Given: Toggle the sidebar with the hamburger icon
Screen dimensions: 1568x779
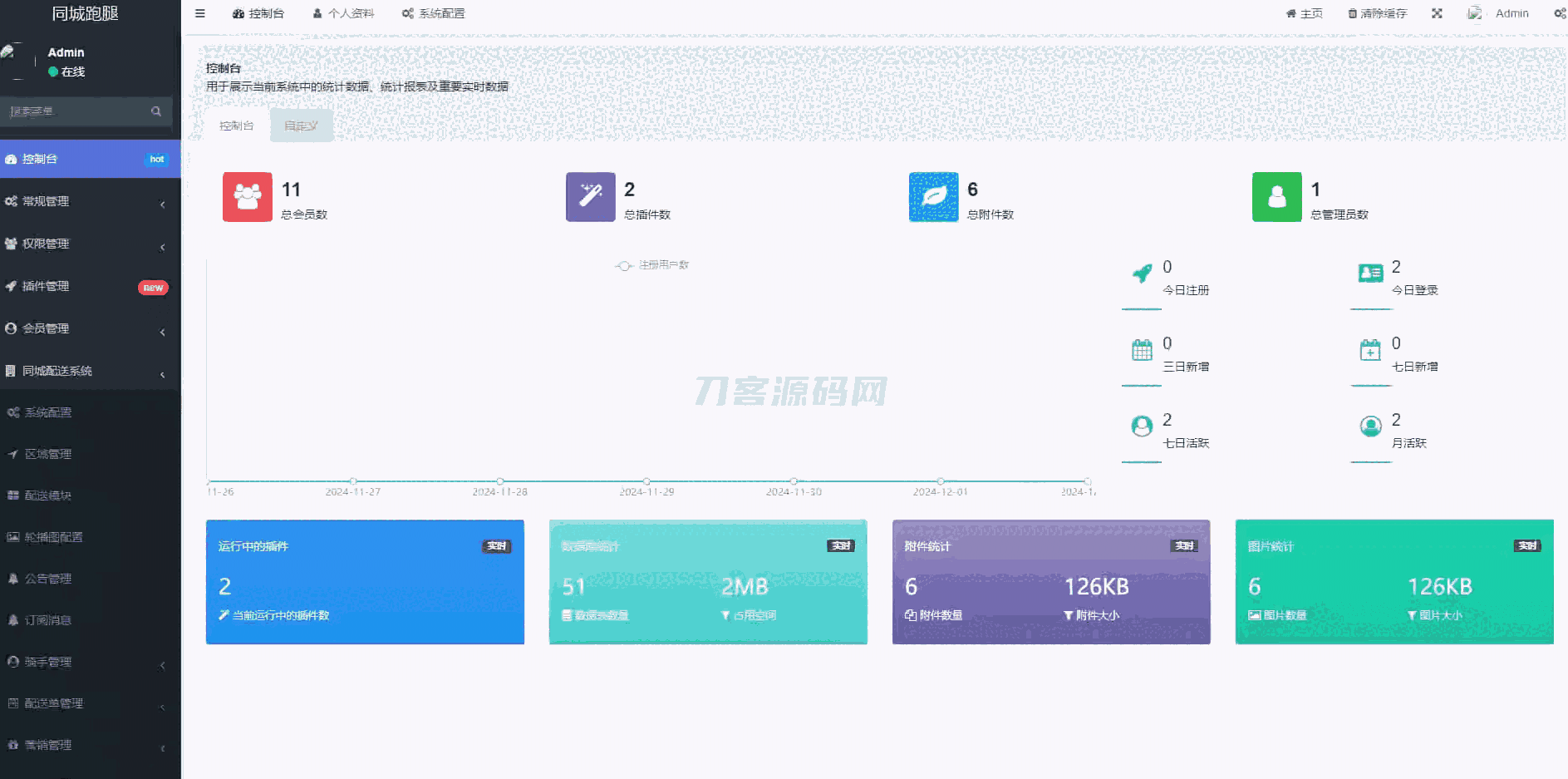Looking at the screenshot, I should (199, 13).
